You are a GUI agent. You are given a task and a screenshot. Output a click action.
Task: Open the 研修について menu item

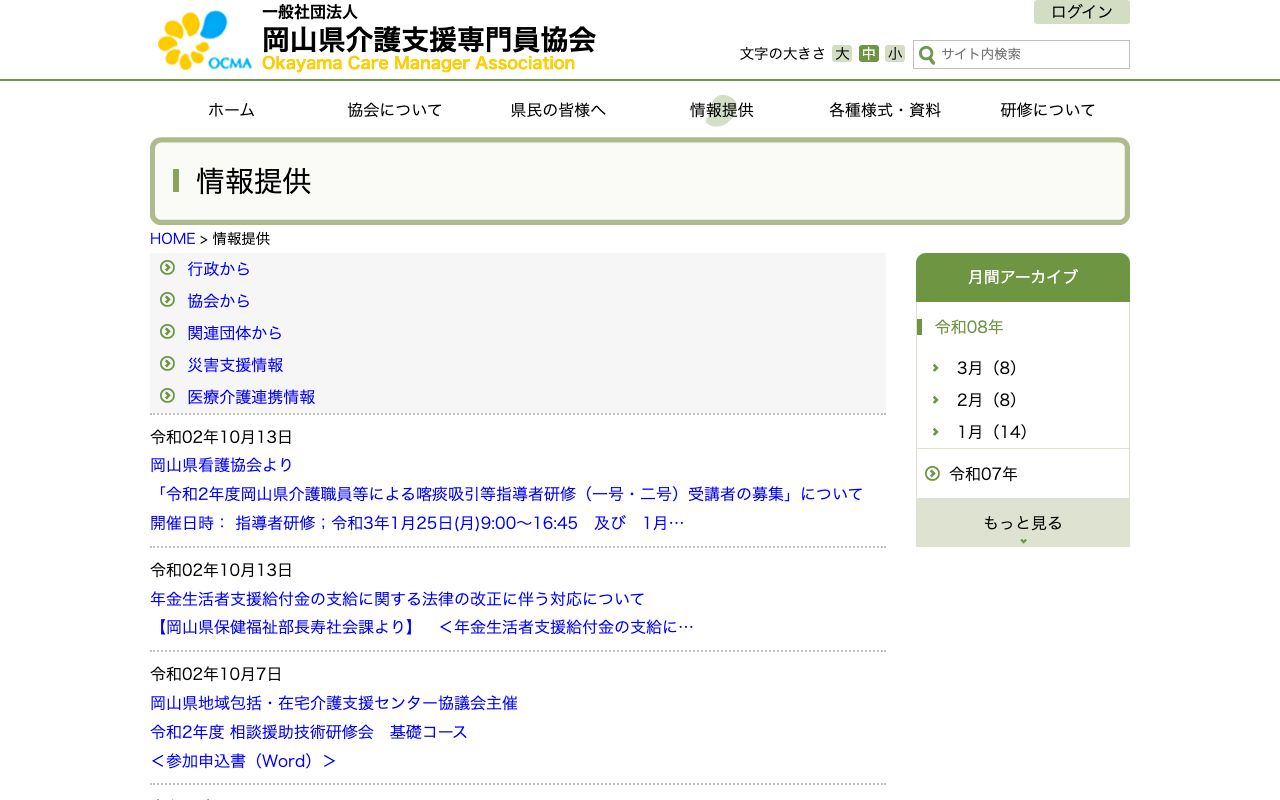pos(1047,110)
